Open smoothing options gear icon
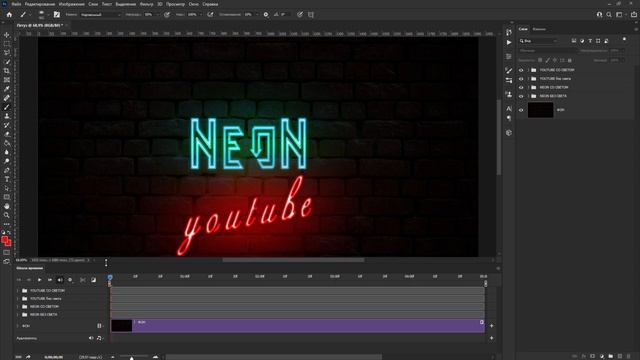Viewport: 640px width, 360px height. (266, 15)
